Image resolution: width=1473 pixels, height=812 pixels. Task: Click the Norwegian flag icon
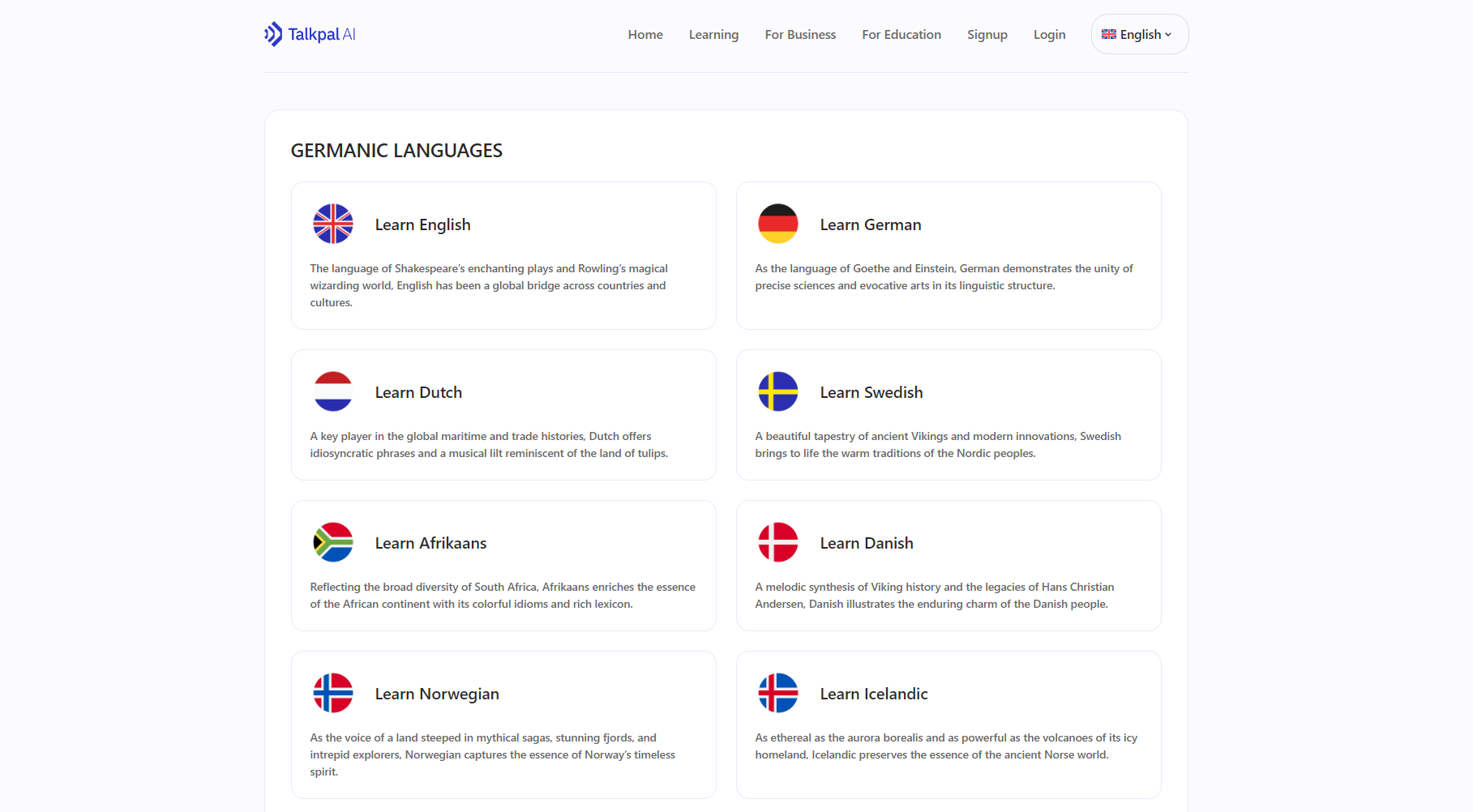tap(333, 694)
